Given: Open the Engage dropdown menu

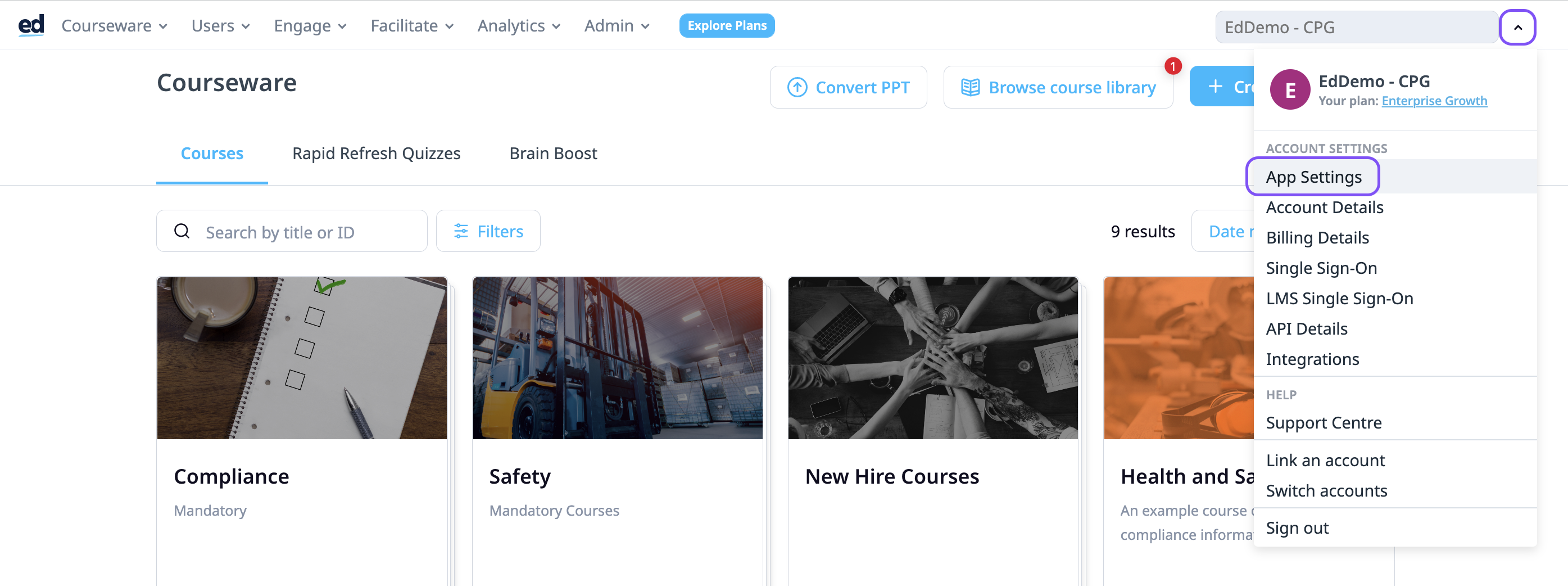Looking at the screenshot, I should 310,26.
